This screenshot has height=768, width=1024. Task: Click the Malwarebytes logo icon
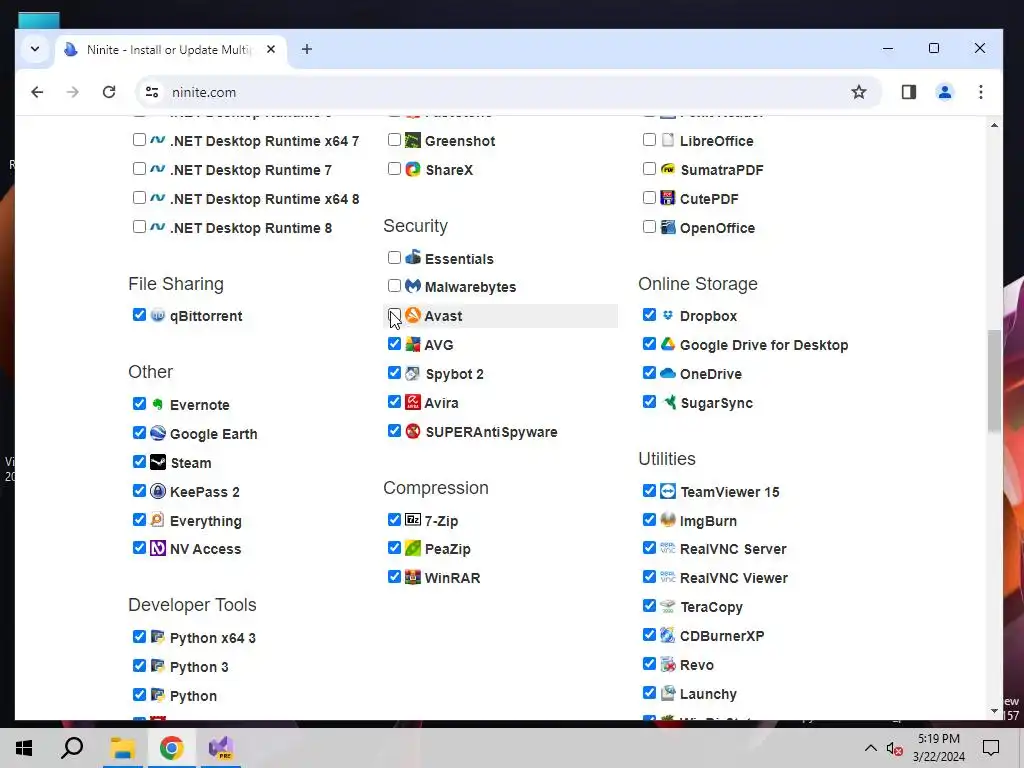[x=413, y=286]
